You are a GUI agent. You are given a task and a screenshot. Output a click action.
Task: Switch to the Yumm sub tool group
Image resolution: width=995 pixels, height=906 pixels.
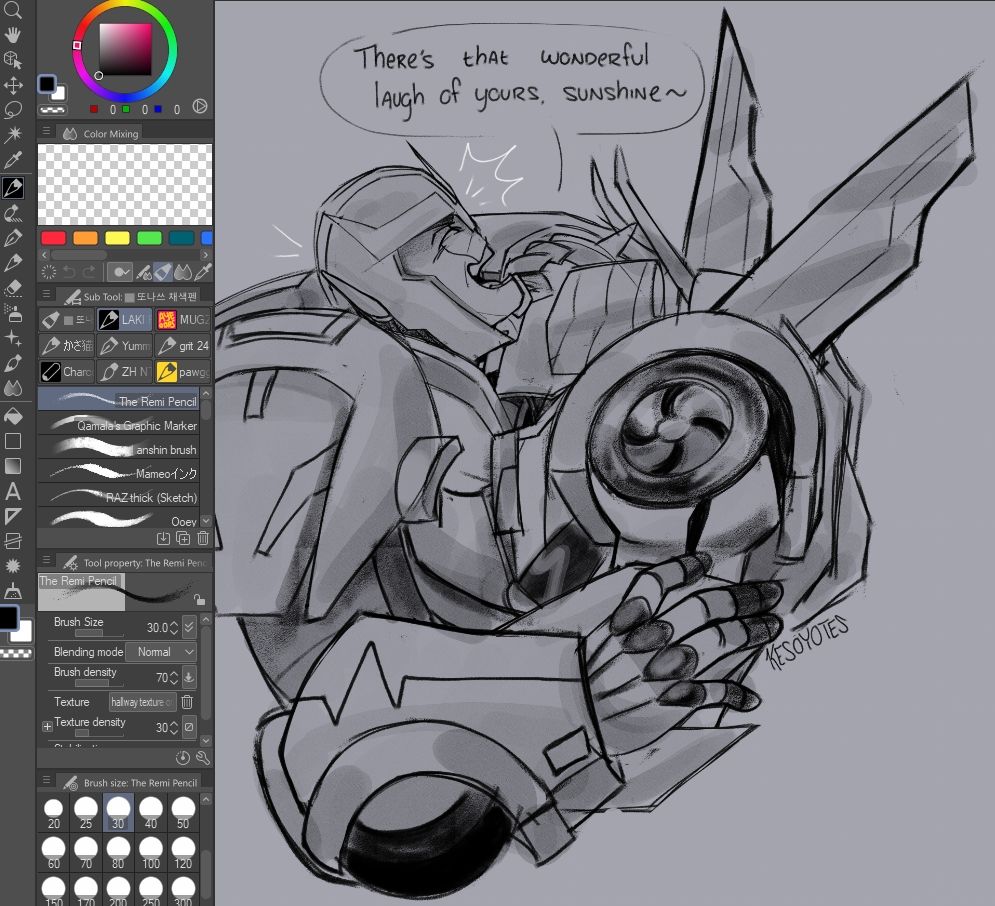[x=124, y=346]
